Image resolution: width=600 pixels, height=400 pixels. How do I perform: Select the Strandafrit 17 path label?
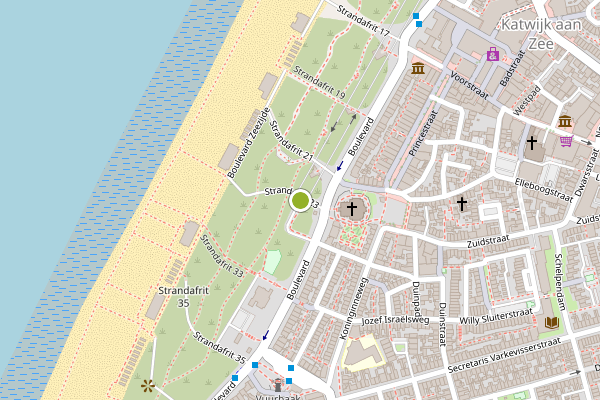tap(363, 21)
